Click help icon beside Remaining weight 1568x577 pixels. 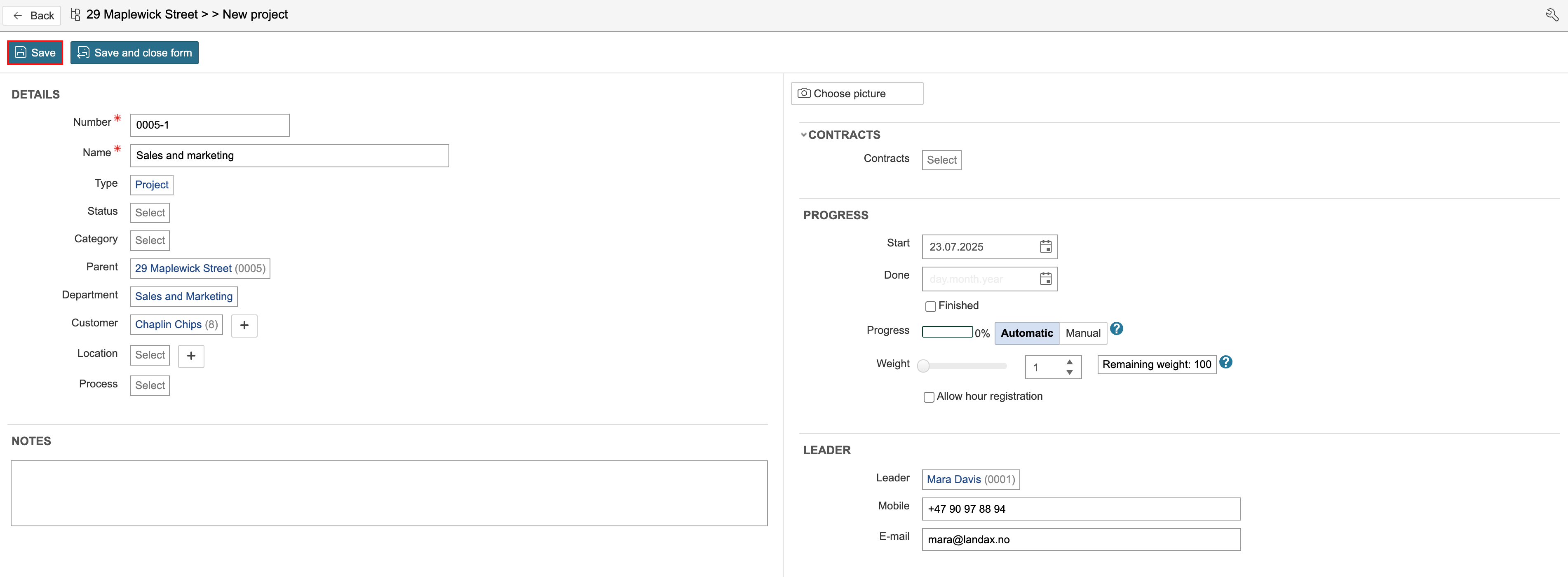(x=1226, y=362)
